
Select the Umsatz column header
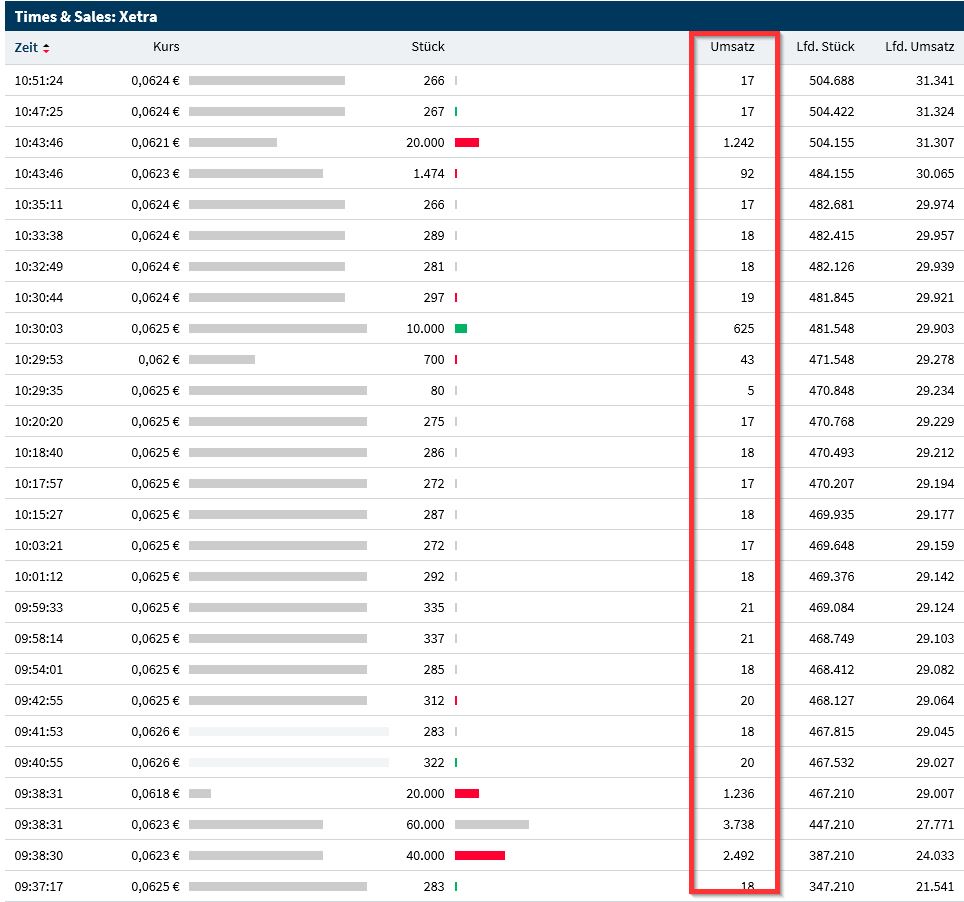732,47
